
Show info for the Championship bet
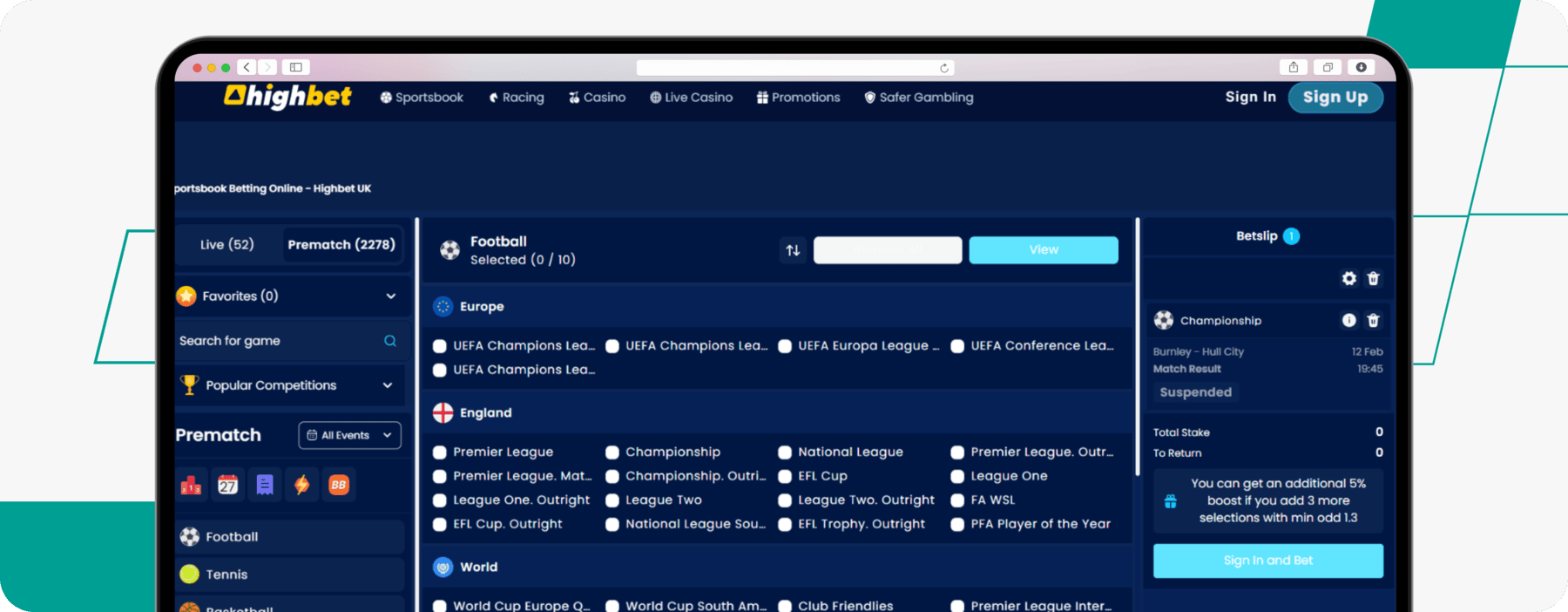[x=1349, y=320]
